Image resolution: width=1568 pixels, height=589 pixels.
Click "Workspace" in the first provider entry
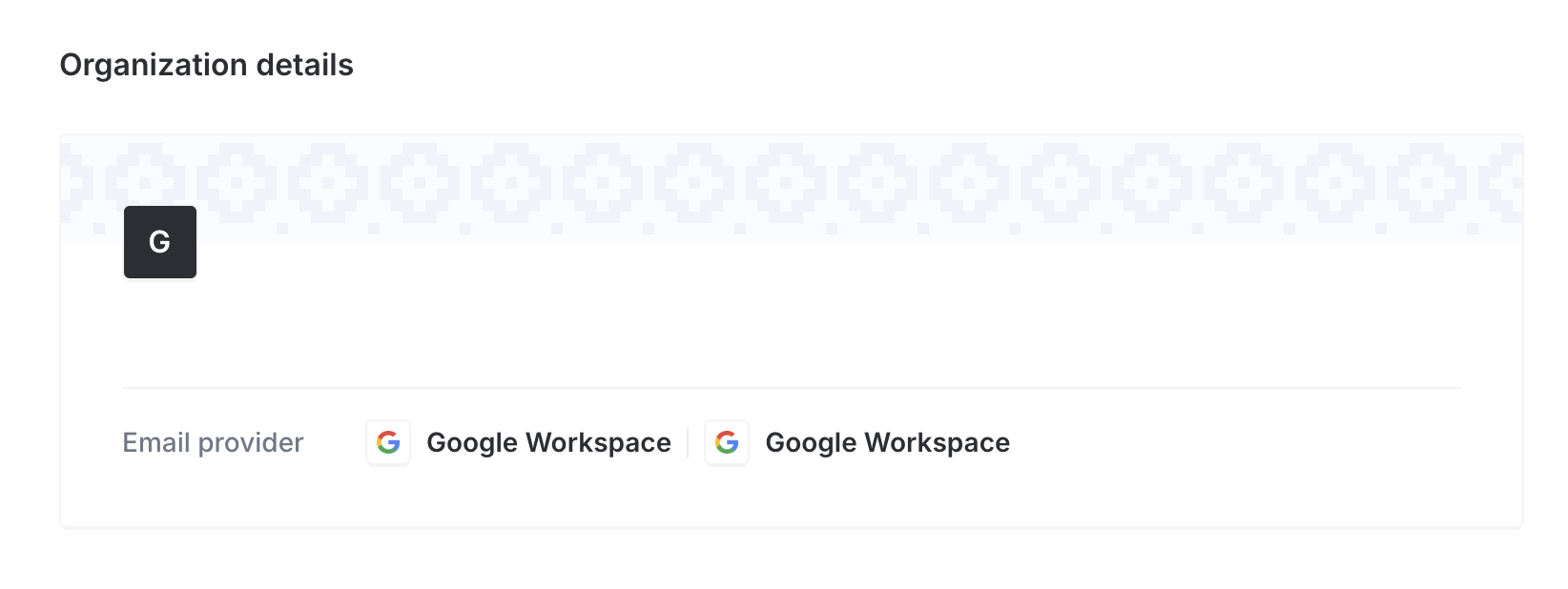point(598,442)
